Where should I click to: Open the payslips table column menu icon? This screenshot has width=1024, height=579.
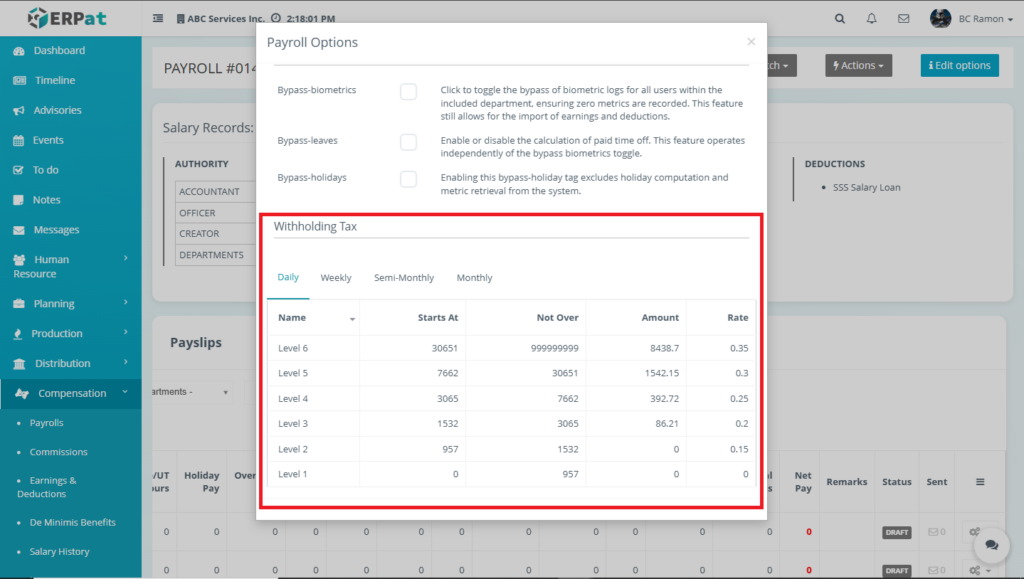[980, 482]
